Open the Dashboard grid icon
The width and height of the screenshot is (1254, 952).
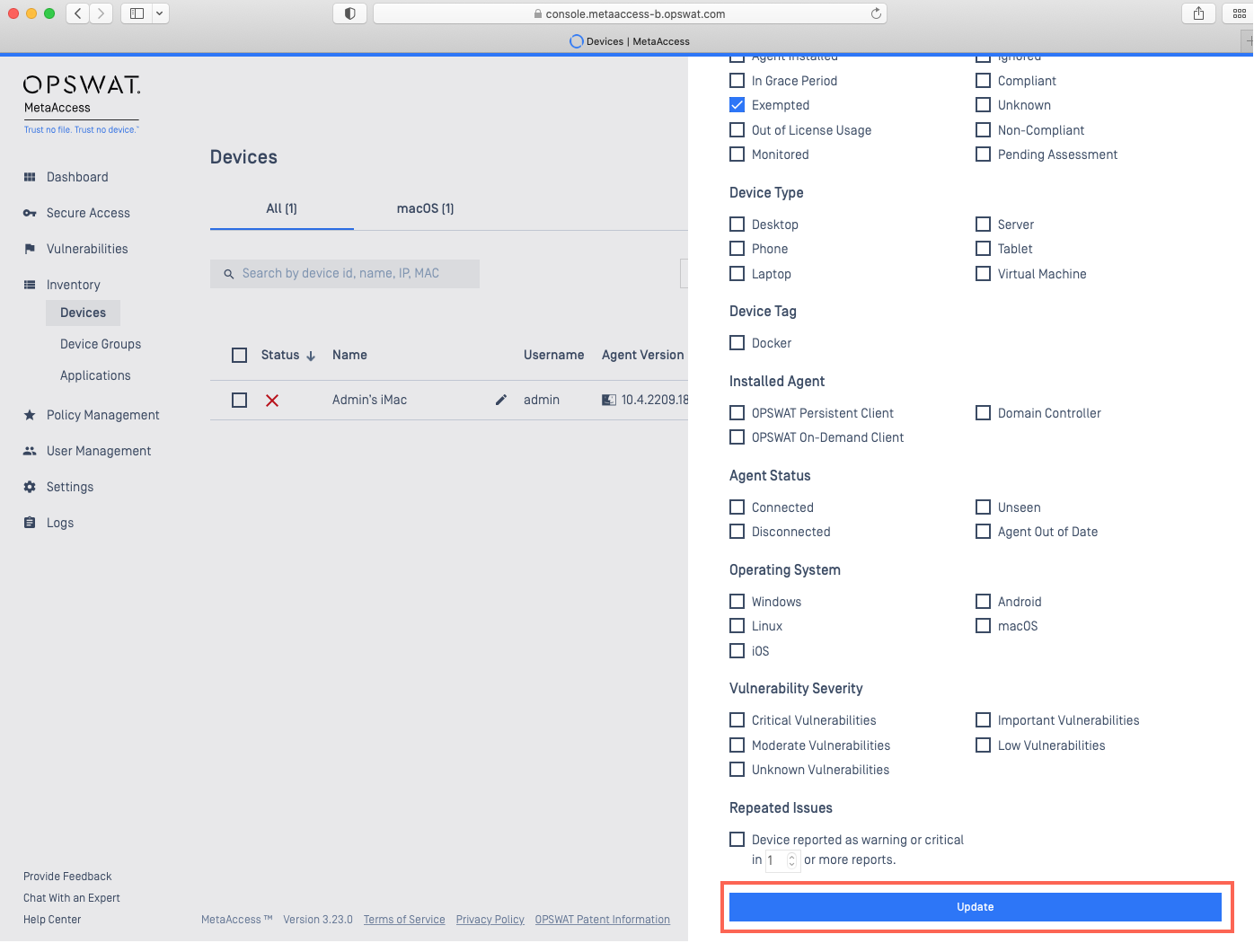coord(30,177)
